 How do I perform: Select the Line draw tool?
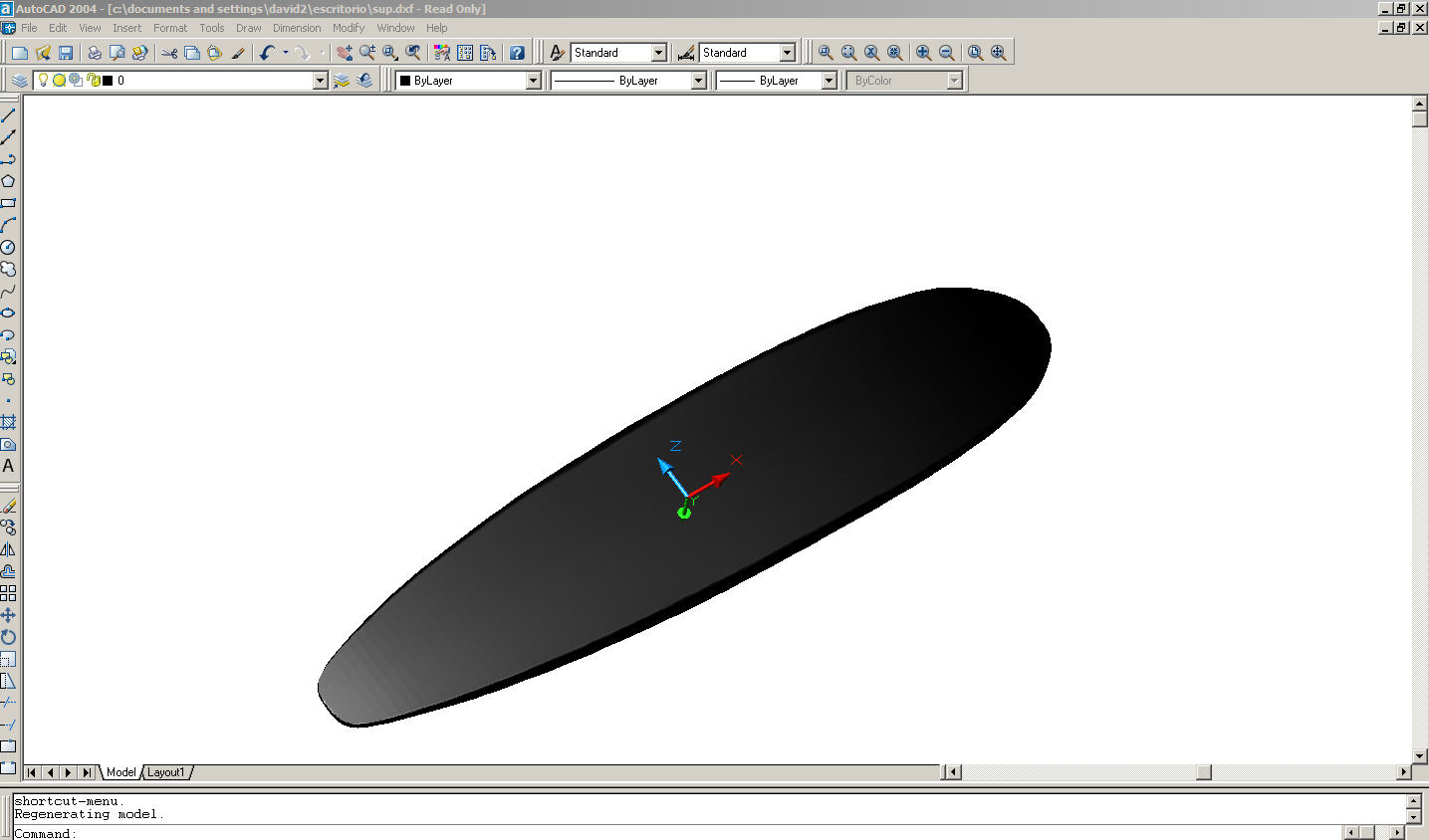coord(8,115)
